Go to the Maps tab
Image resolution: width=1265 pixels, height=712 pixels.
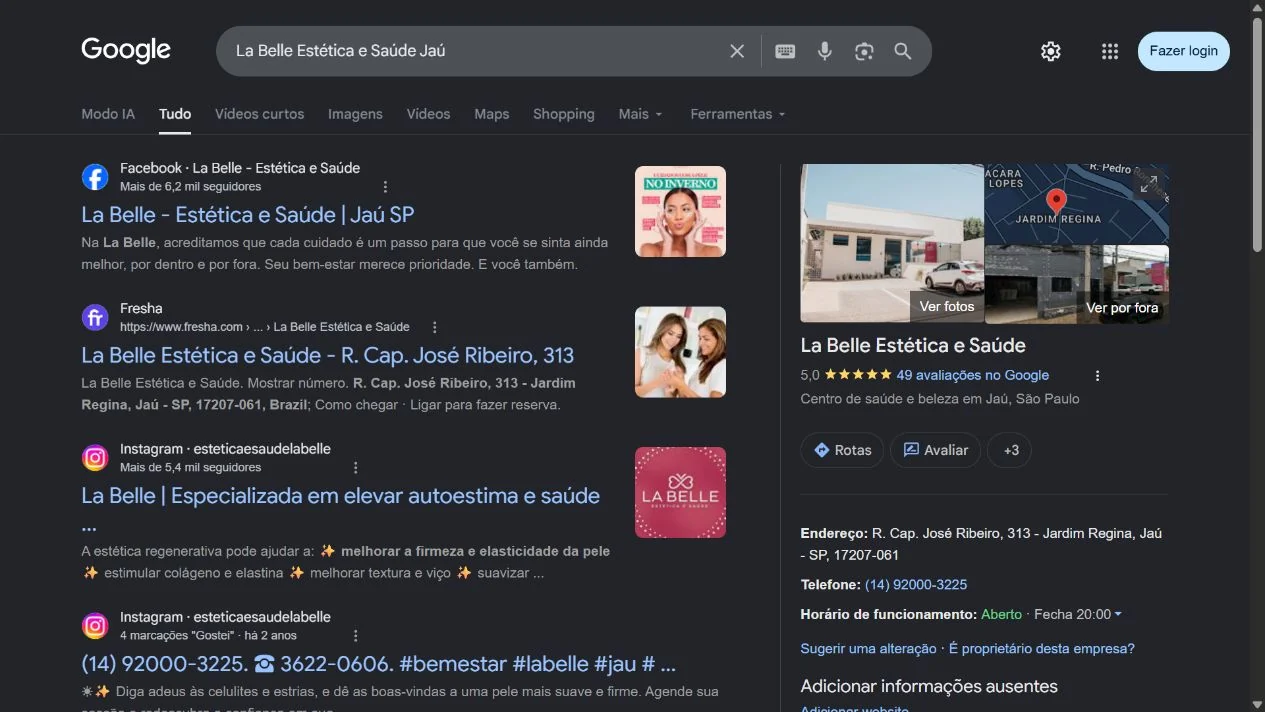click(x=491, y=114)
